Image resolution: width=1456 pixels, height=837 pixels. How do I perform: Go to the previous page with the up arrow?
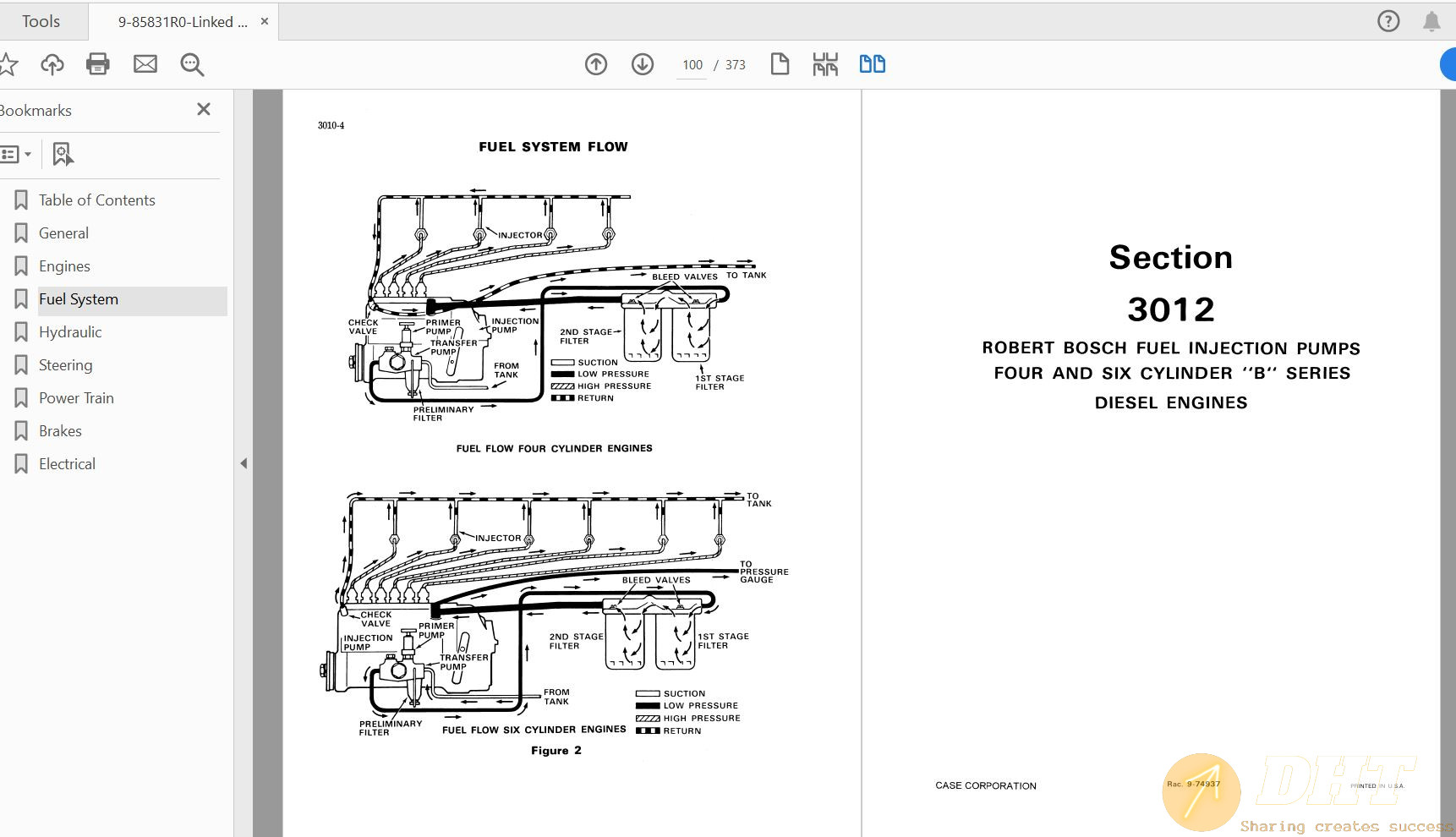coord(596,63)
